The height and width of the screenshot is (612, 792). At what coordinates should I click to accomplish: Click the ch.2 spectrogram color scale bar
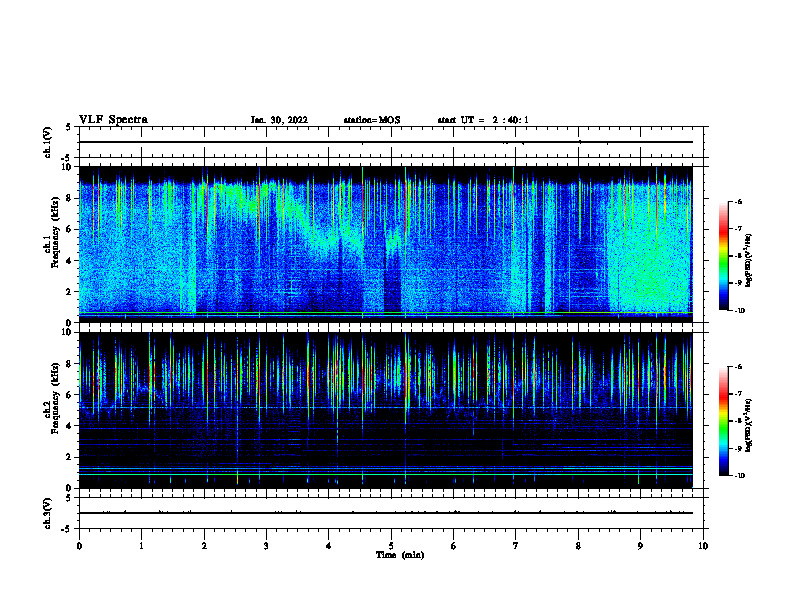tap(723, 421)
